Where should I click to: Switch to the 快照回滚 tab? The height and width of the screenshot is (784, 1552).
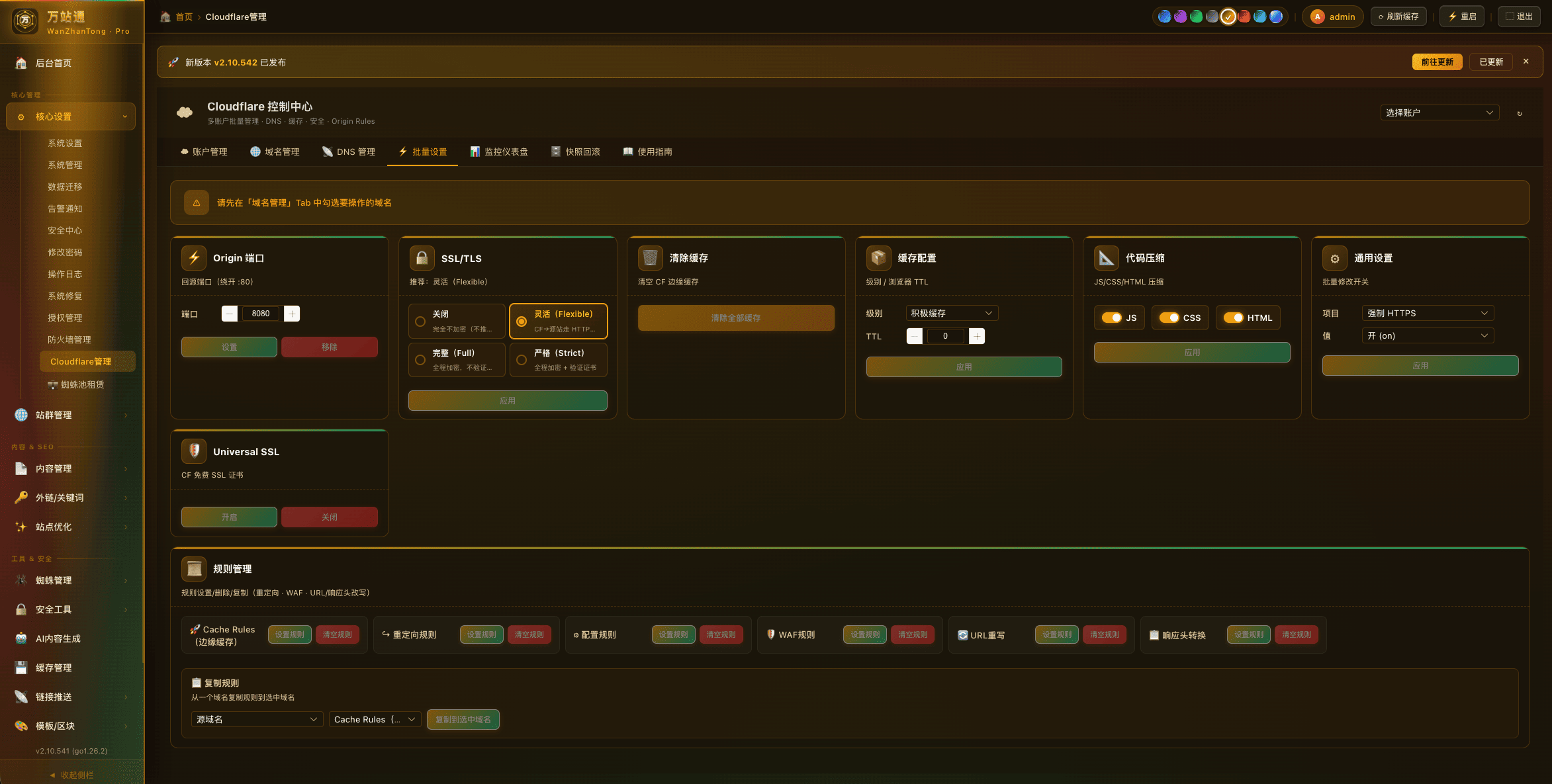click(576, 152)
